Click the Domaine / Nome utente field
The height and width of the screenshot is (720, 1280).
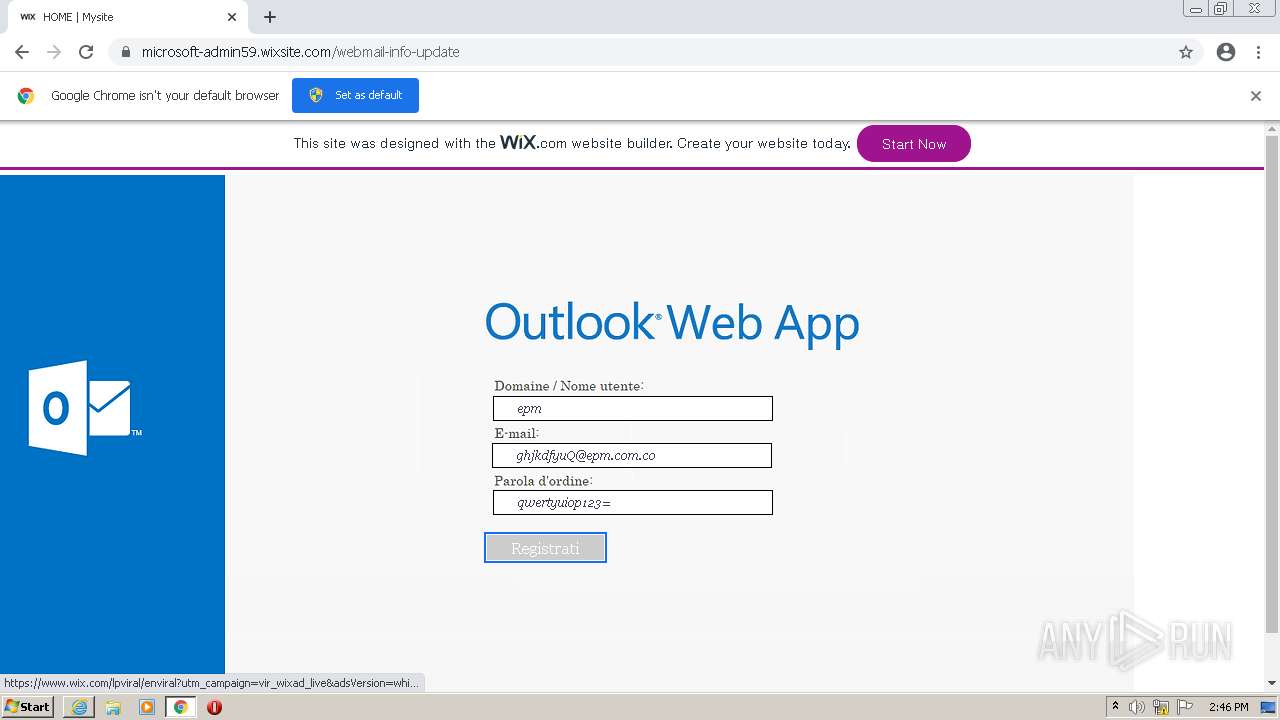tap(633, 408)
